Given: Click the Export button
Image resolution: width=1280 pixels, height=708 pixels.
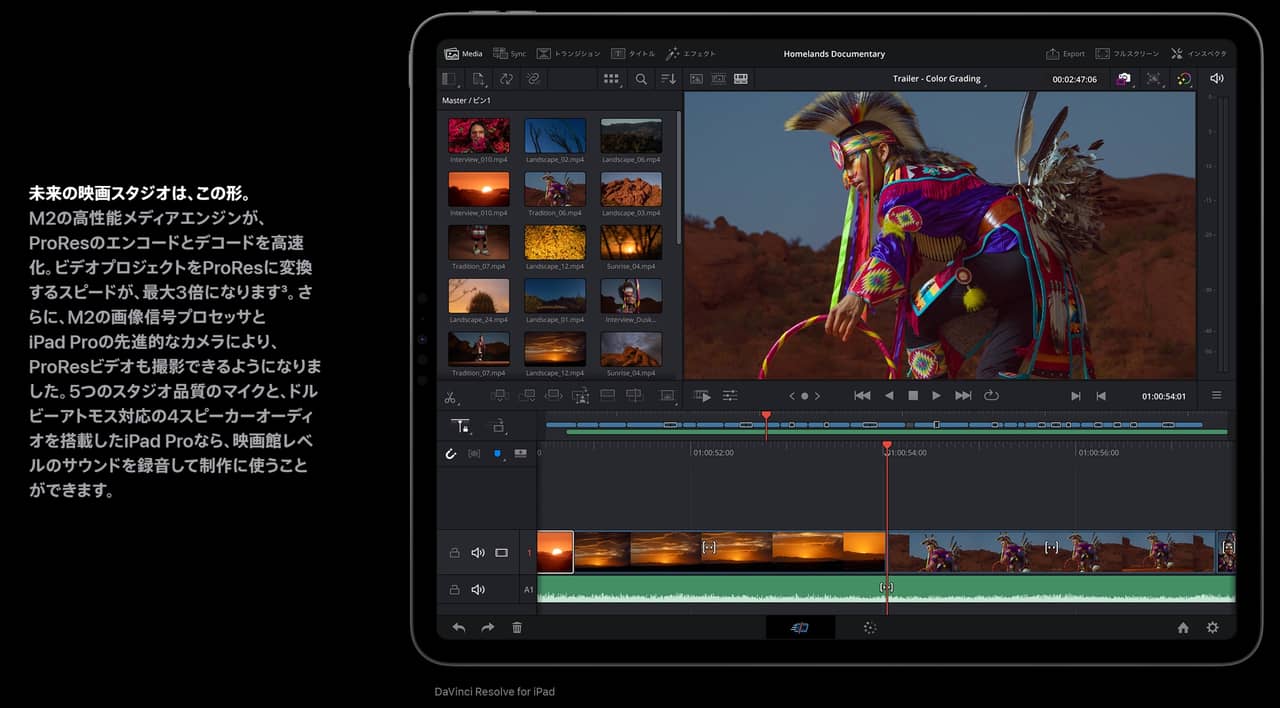Looking at the screenshot, I should (1065, 54).
